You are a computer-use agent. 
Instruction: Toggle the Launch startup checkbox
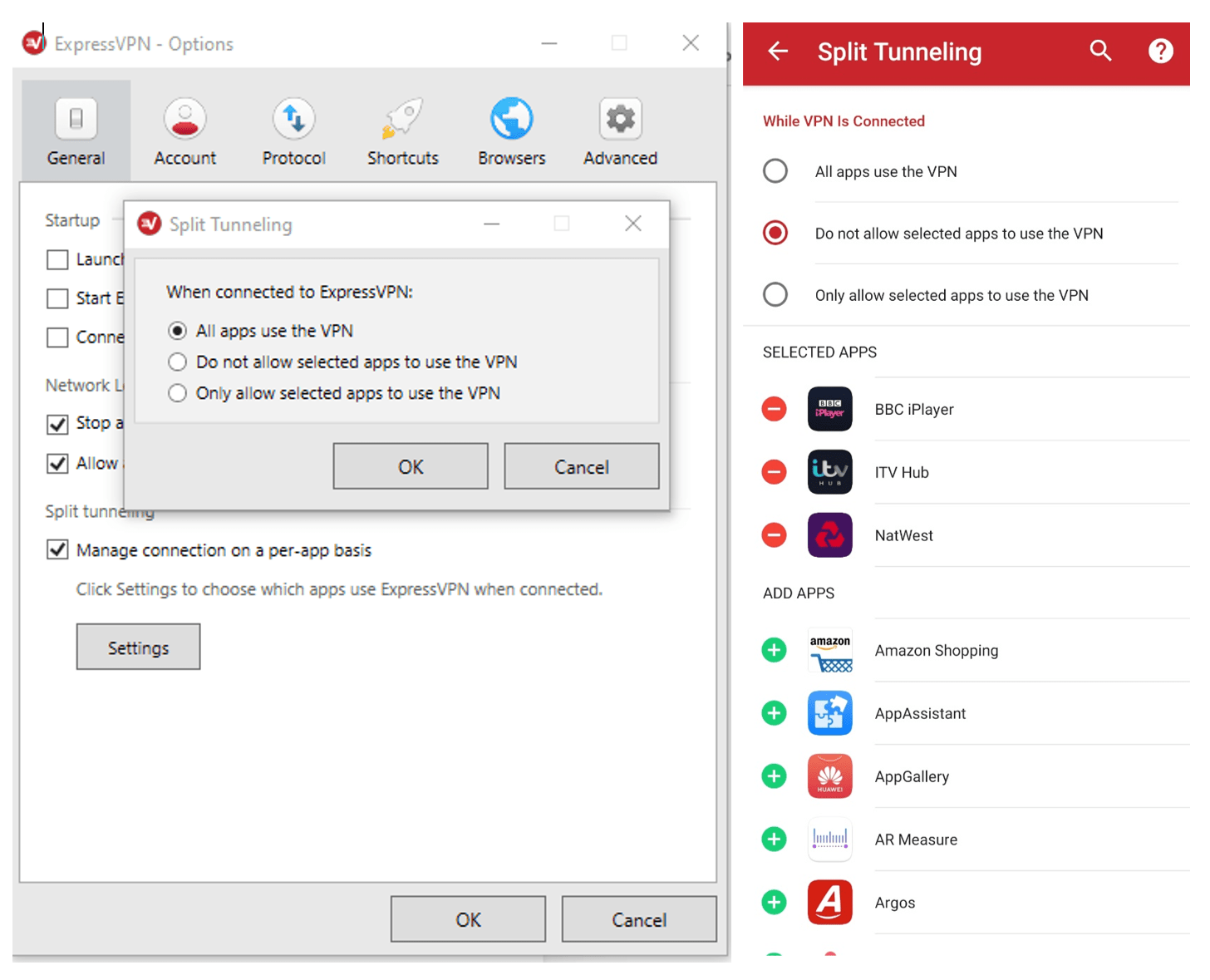pyautogui.click(x=57, y=259)
